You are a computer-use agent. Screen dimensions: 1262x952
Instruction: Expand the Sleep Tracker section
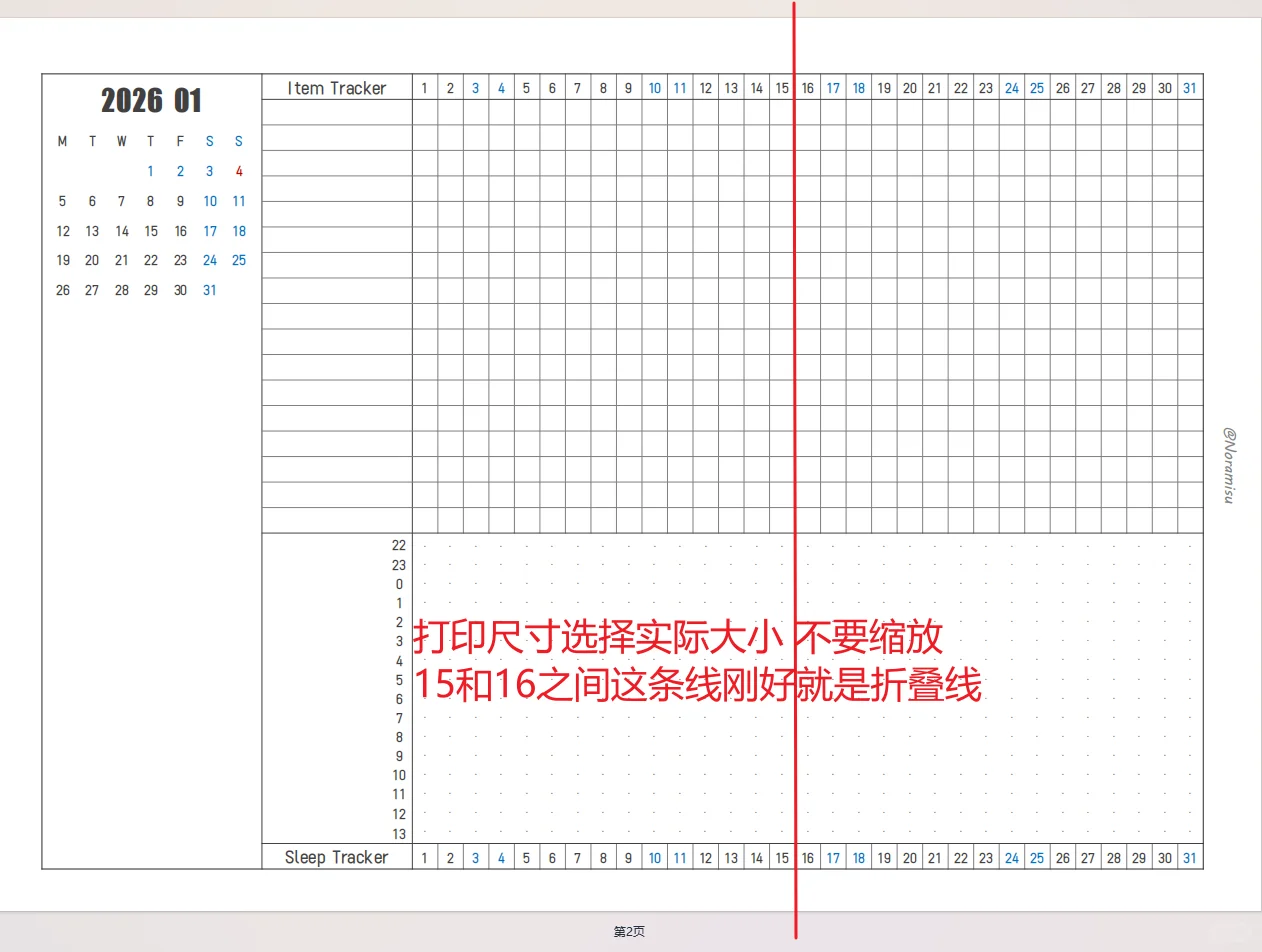click(338, 857)
